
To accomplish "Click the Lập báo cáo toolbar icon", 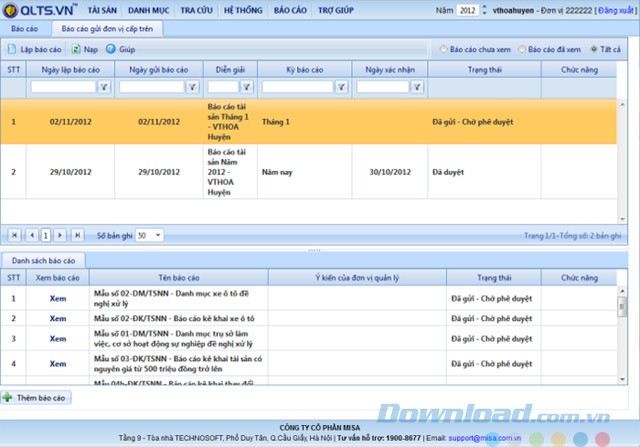I will [x=11, y=48].
